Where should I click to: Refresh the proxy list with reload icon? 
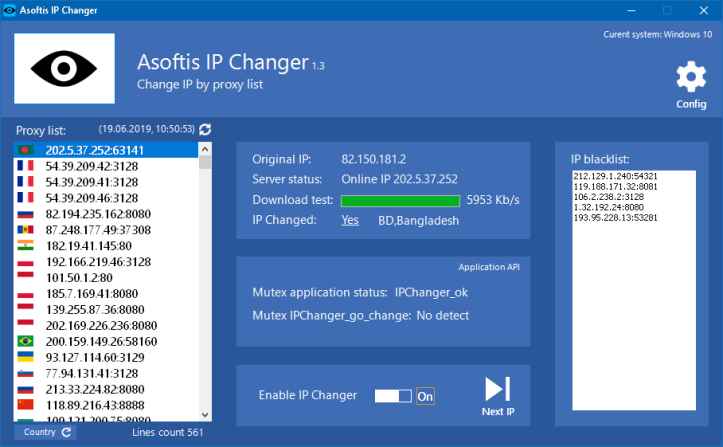coord(205,130)
